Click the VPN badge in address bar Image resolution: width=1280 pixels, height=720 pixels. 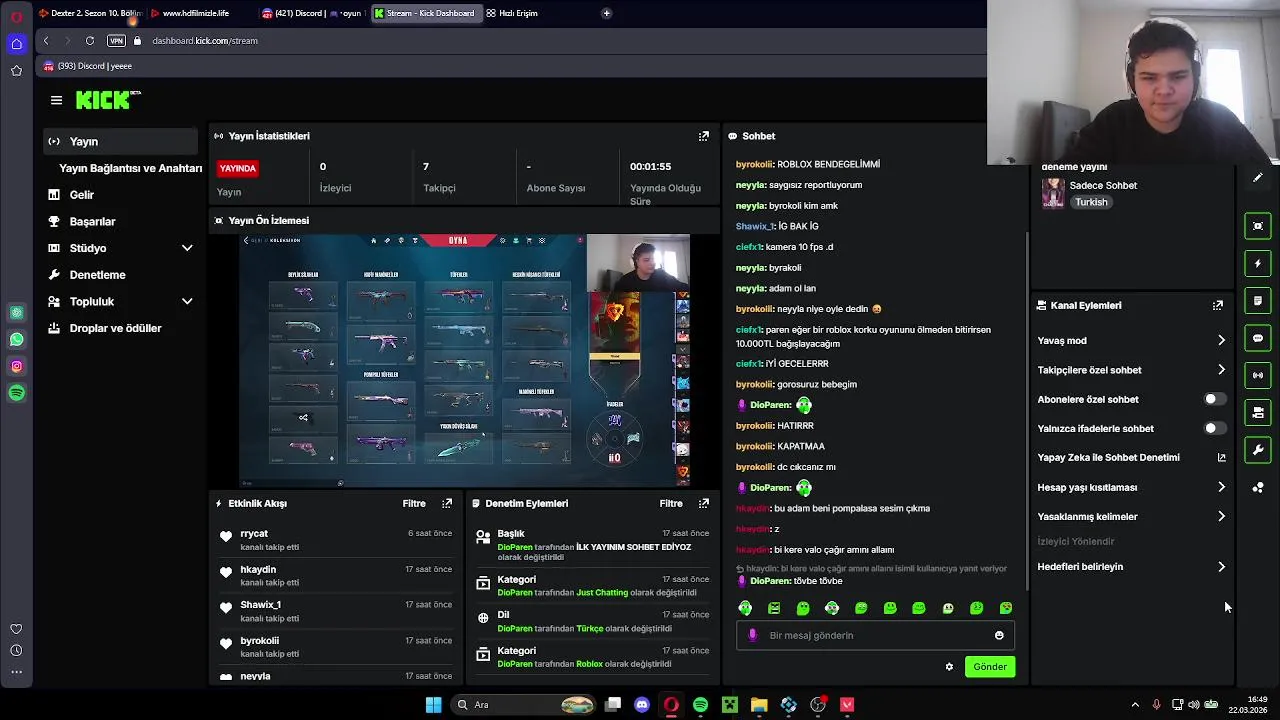(116, 41)
